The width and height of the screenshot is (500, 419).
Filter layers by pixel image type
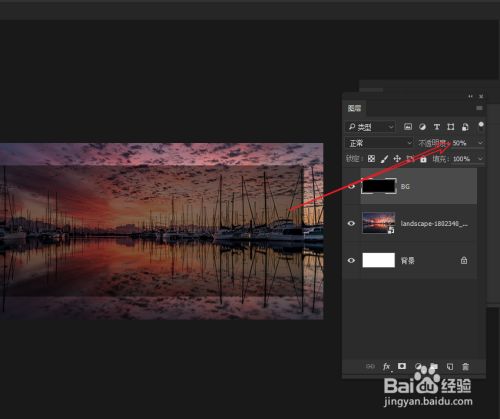408,127
